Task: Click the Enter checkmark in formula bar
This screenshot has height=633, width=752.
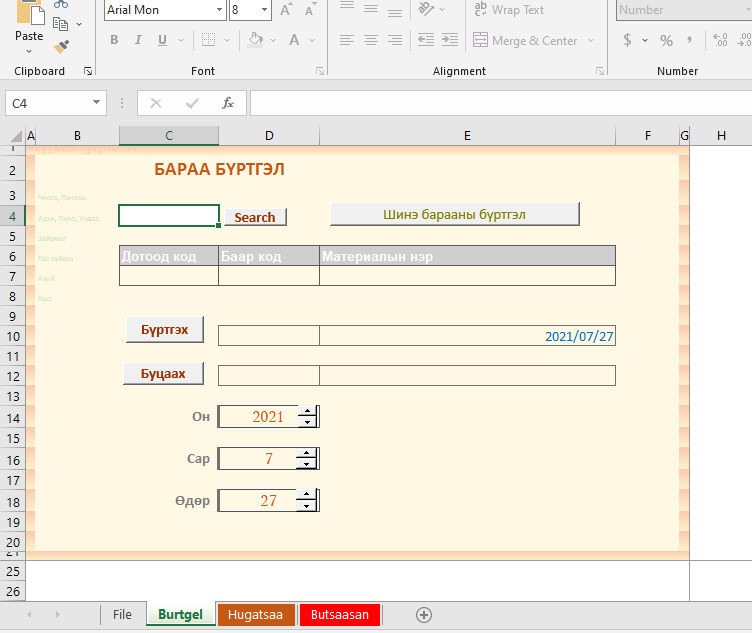Action: point(192,103)
